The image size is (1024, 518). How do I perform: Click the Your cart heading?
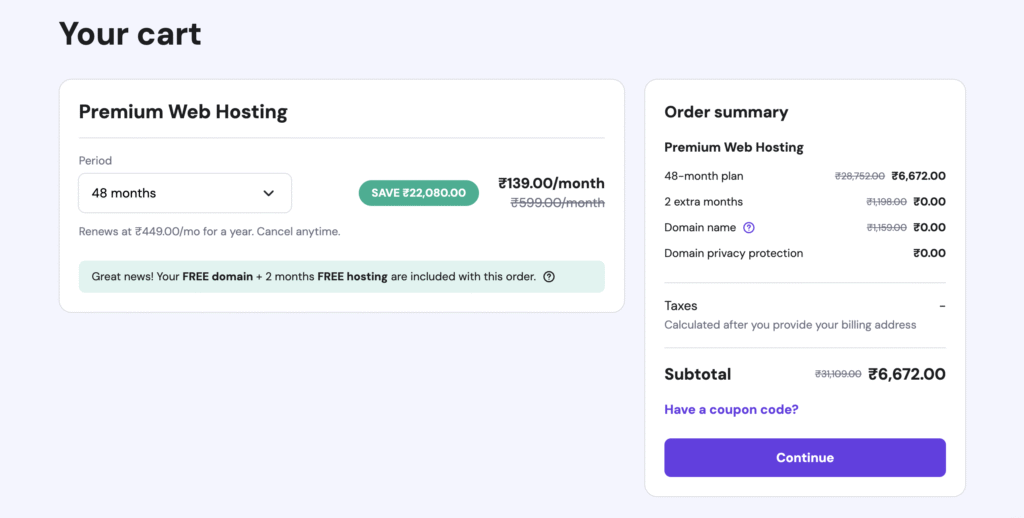coord(130,33)
